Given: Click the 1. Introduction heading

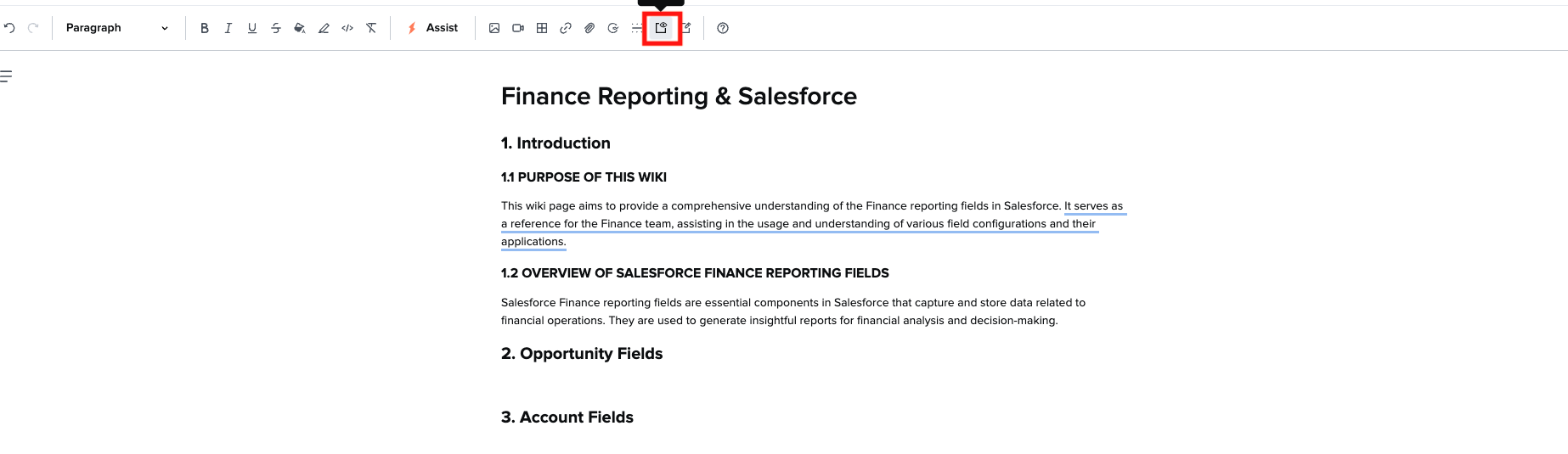Looking at the screenshot, I should click(556, 143).
